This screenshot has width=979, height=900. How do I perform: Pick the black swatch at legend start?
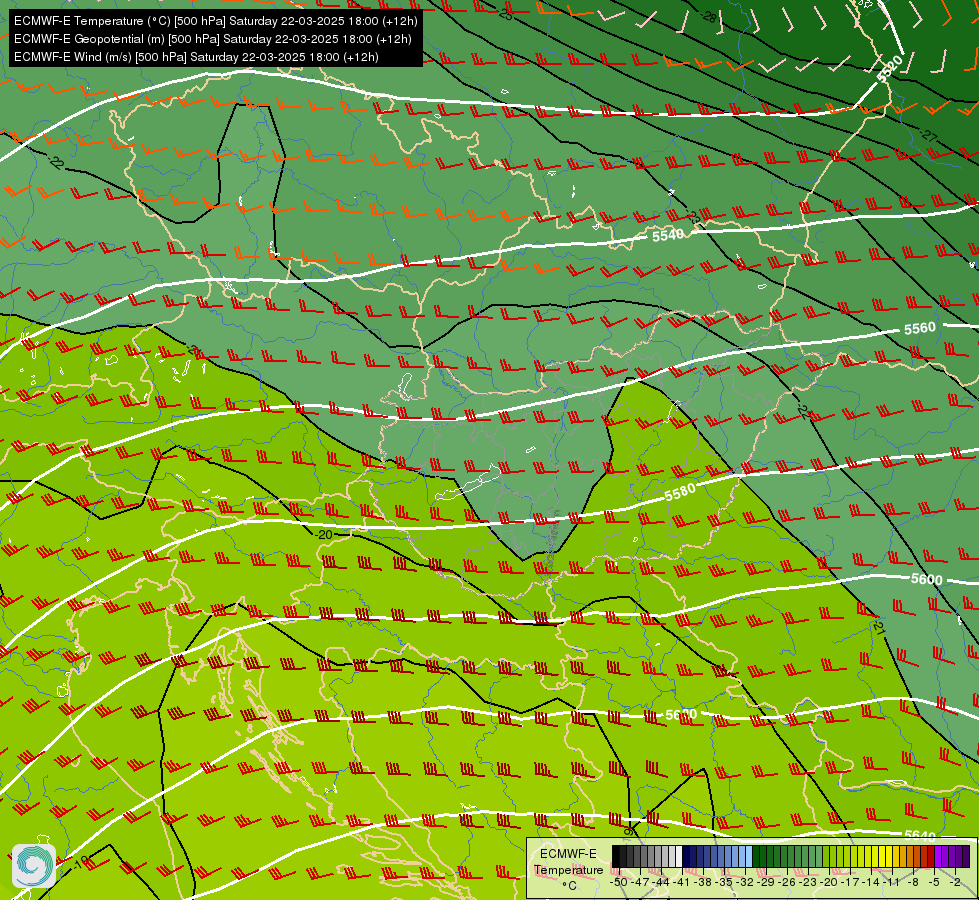(616, 856)
